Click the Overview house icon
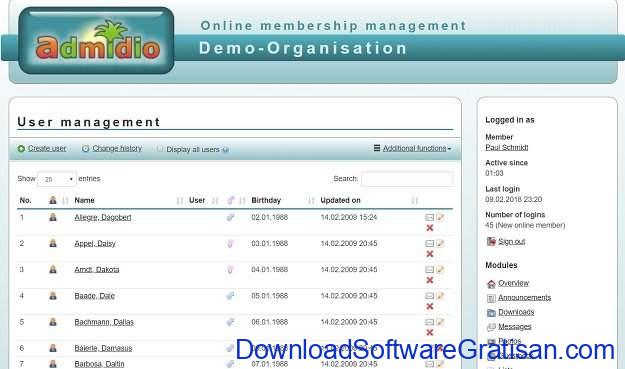625x369 pixels. click(491, 283)
